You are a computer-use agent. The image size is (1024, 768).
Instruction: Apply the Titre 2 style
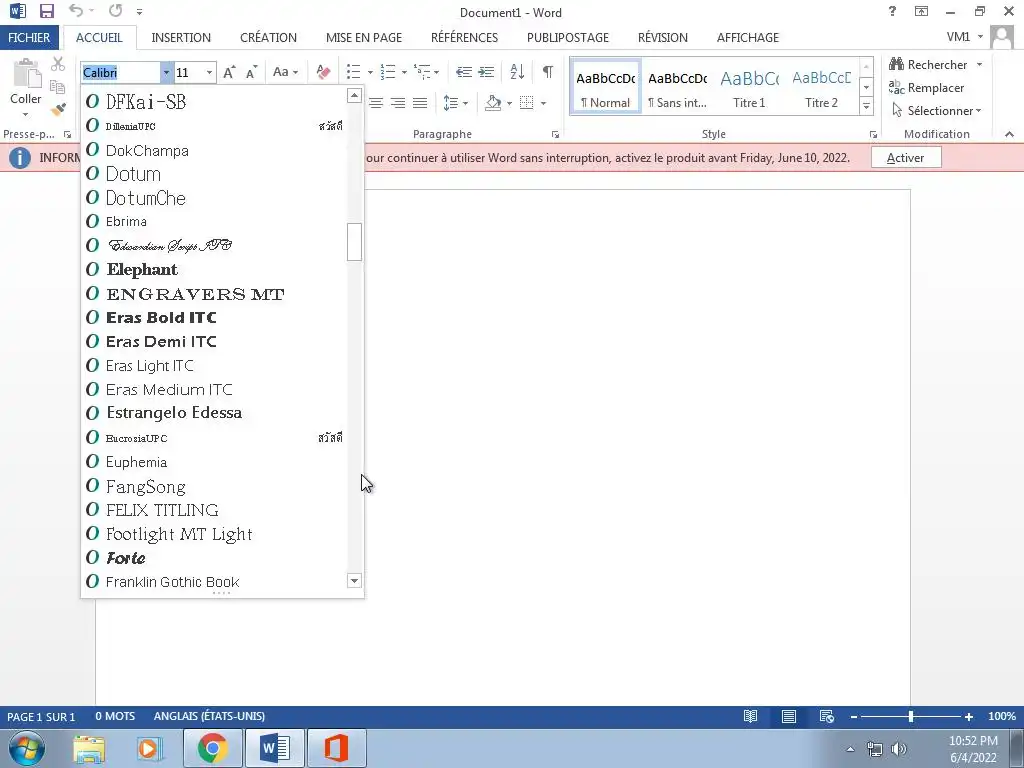click(x=822, y=87)
